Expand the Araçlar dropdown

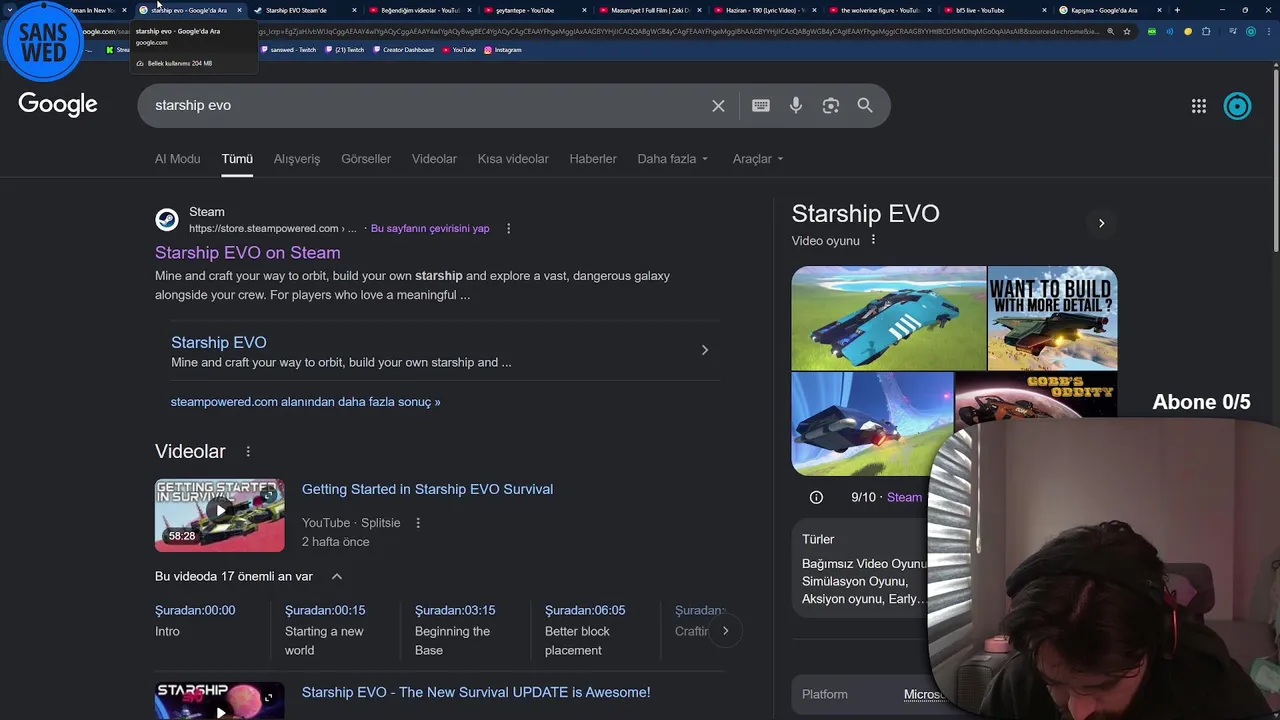pos(758,159)
